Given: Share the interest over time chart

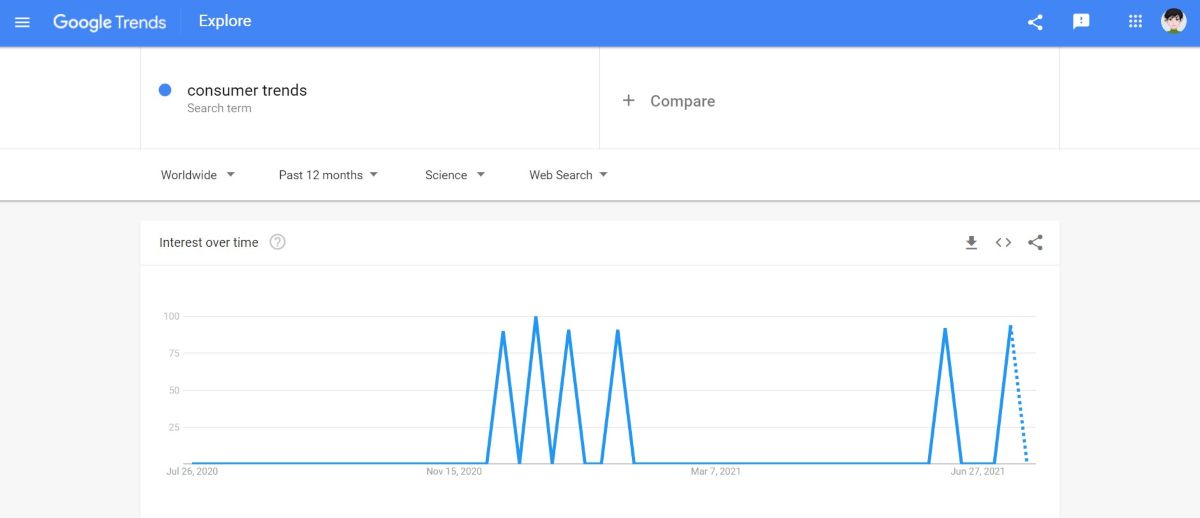Looking at the screenshot, I should coord(1035,243).
